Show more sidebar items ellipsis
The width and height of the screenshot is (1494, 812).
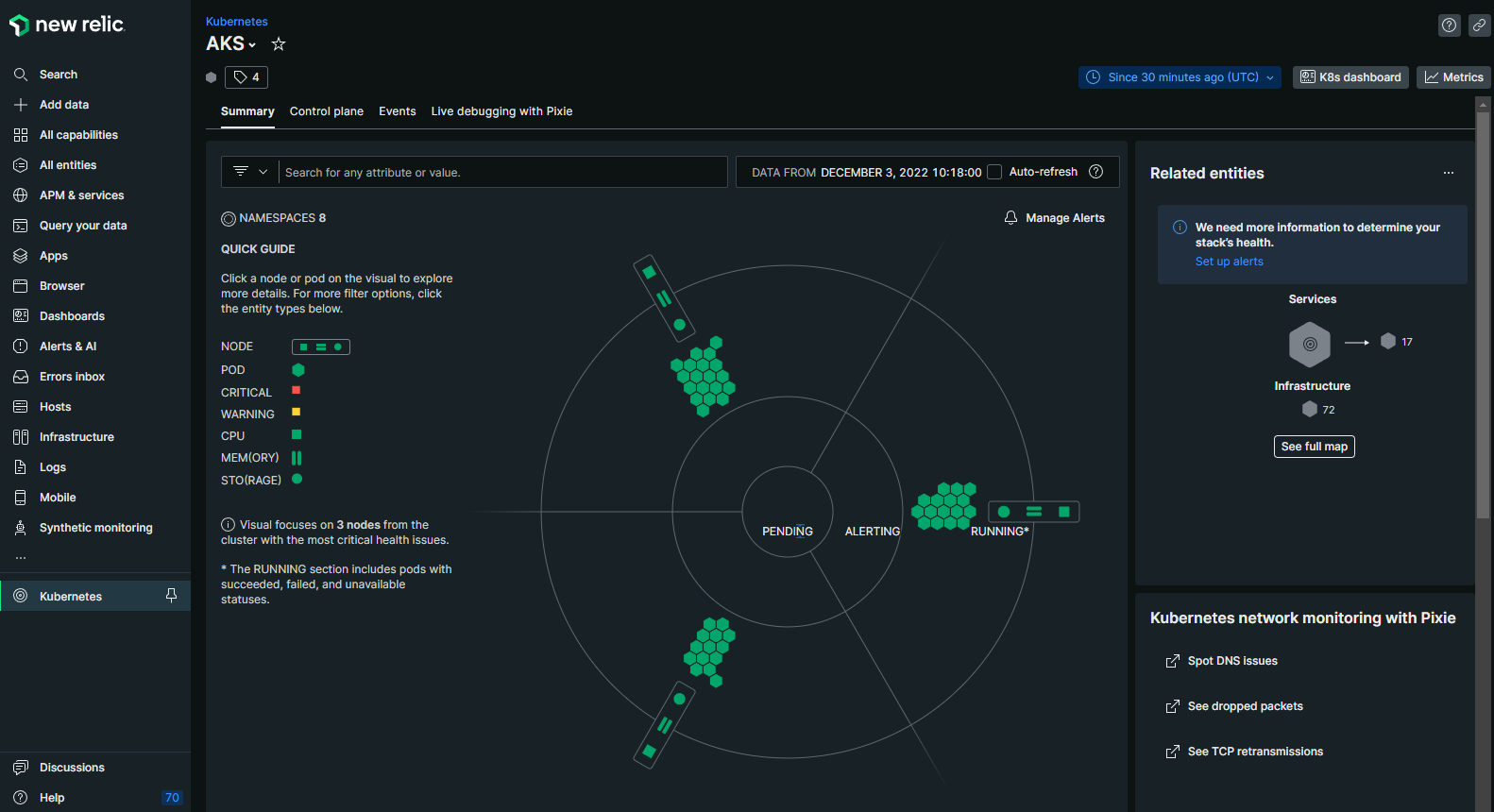click(21, 558)
